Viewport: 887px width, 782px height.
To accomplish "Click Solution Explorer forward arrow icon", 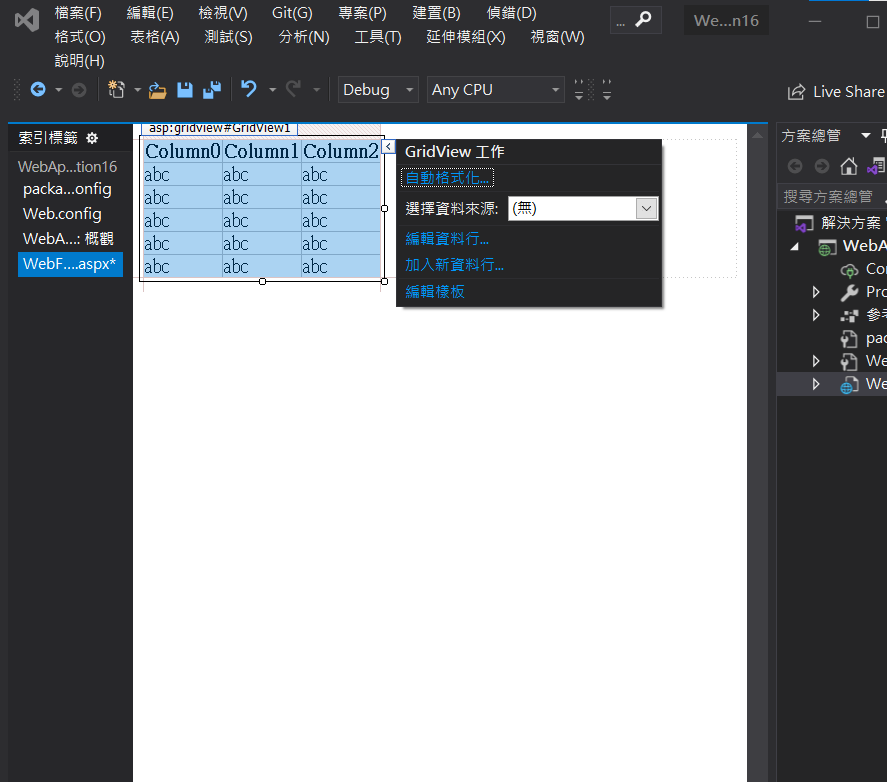I will click(821, 166).
